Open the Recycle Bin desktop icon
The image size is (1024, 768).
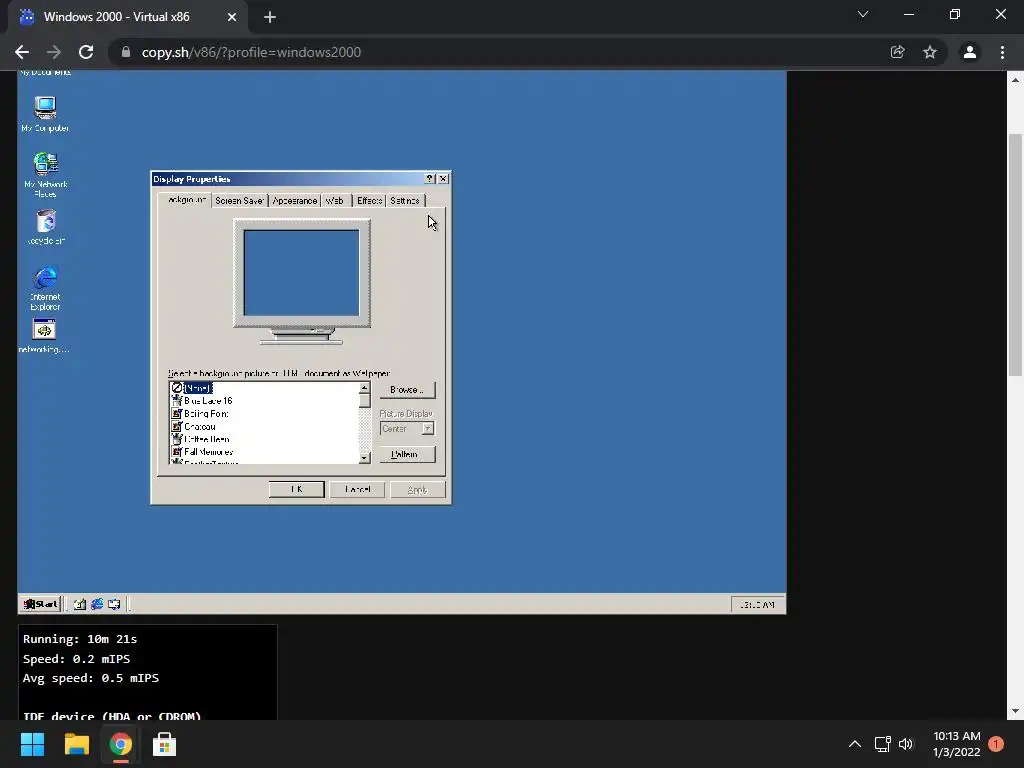click(x=46, y=226)
